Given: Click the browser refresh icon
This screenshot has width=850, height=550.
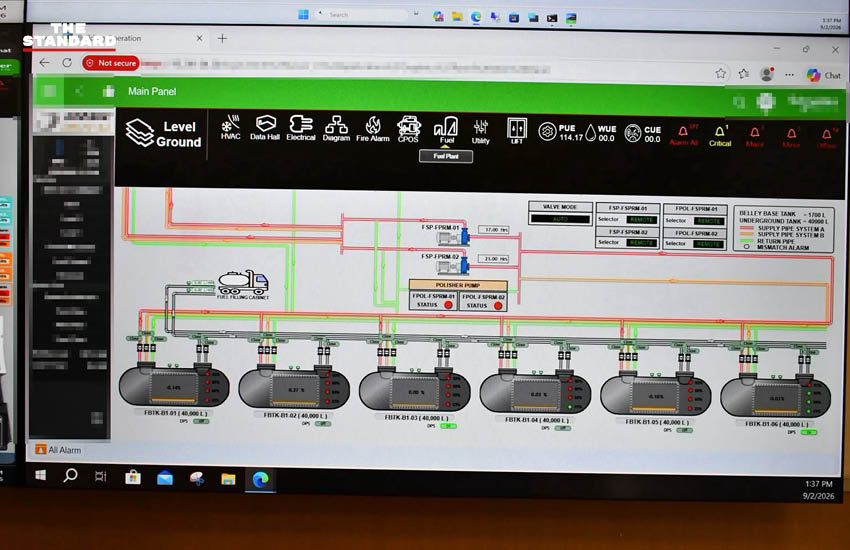Looking at the screenshot, I should click(x=67, y=63).
